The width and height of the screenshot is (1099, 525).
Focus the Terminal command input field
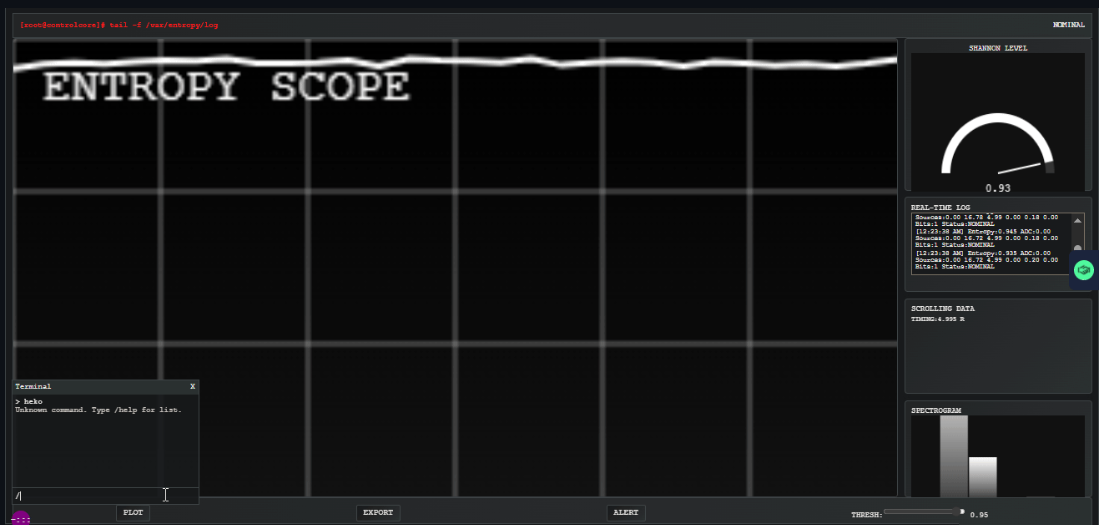click(105, 496)
